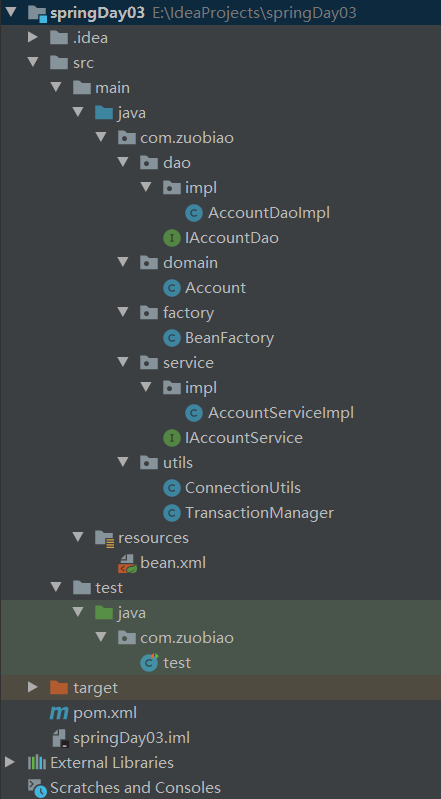Viewport: 441px width, 799px height.
Task: Click the Scratches and Consoles icon
Action: [37, 788]
